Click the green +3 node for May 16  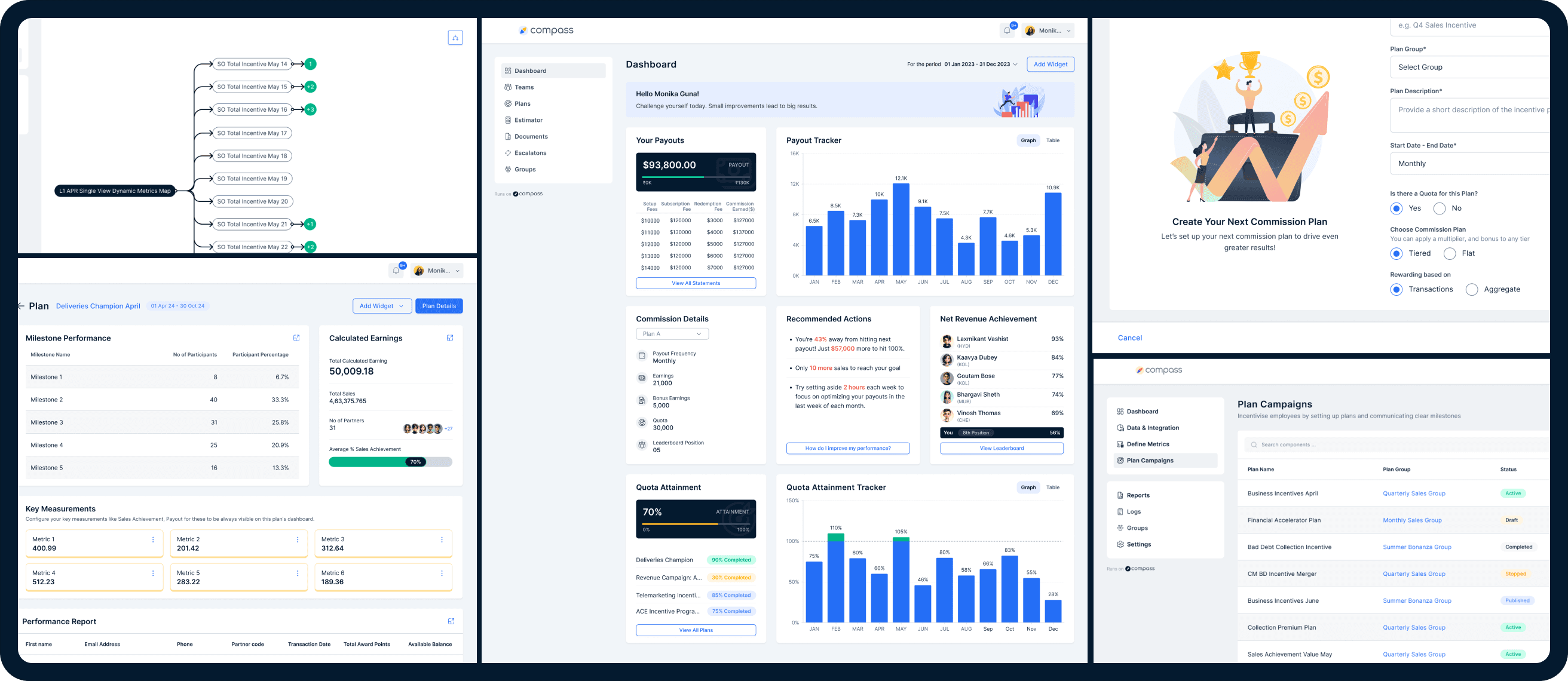(x=311, y=109)
